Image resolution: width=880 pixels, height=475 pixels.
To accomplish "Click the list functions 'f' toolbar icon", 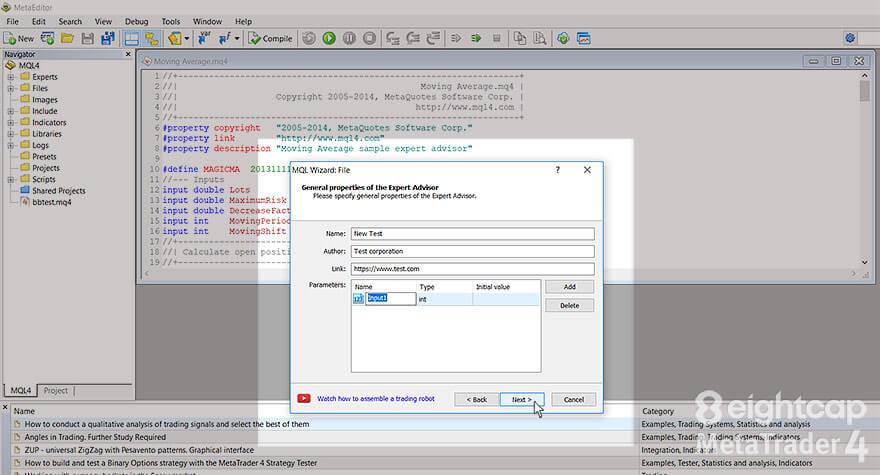I will 224,39.
